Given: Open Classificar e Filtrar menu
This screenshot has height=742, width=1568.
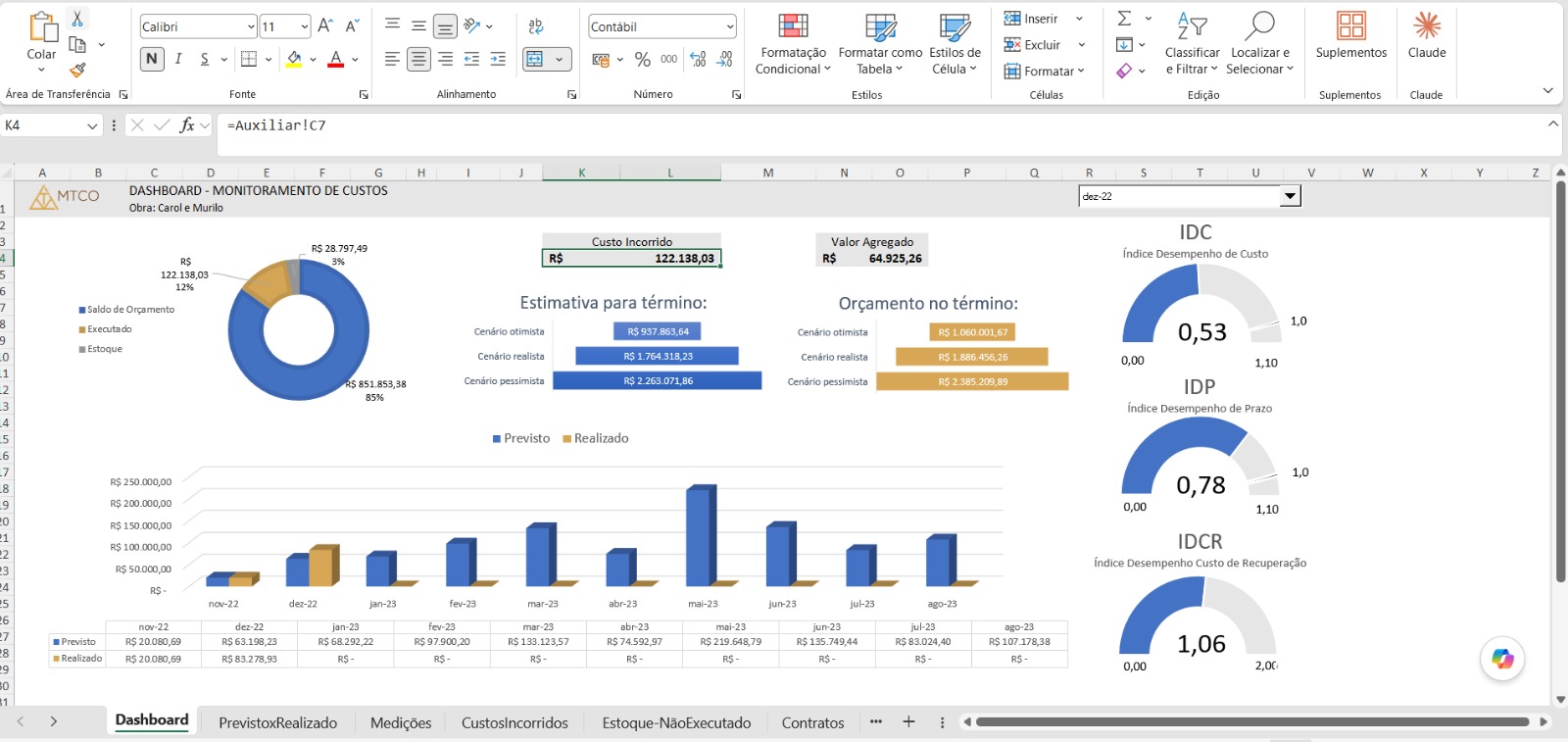Looking at the screenshot, I should (1192, 43).
